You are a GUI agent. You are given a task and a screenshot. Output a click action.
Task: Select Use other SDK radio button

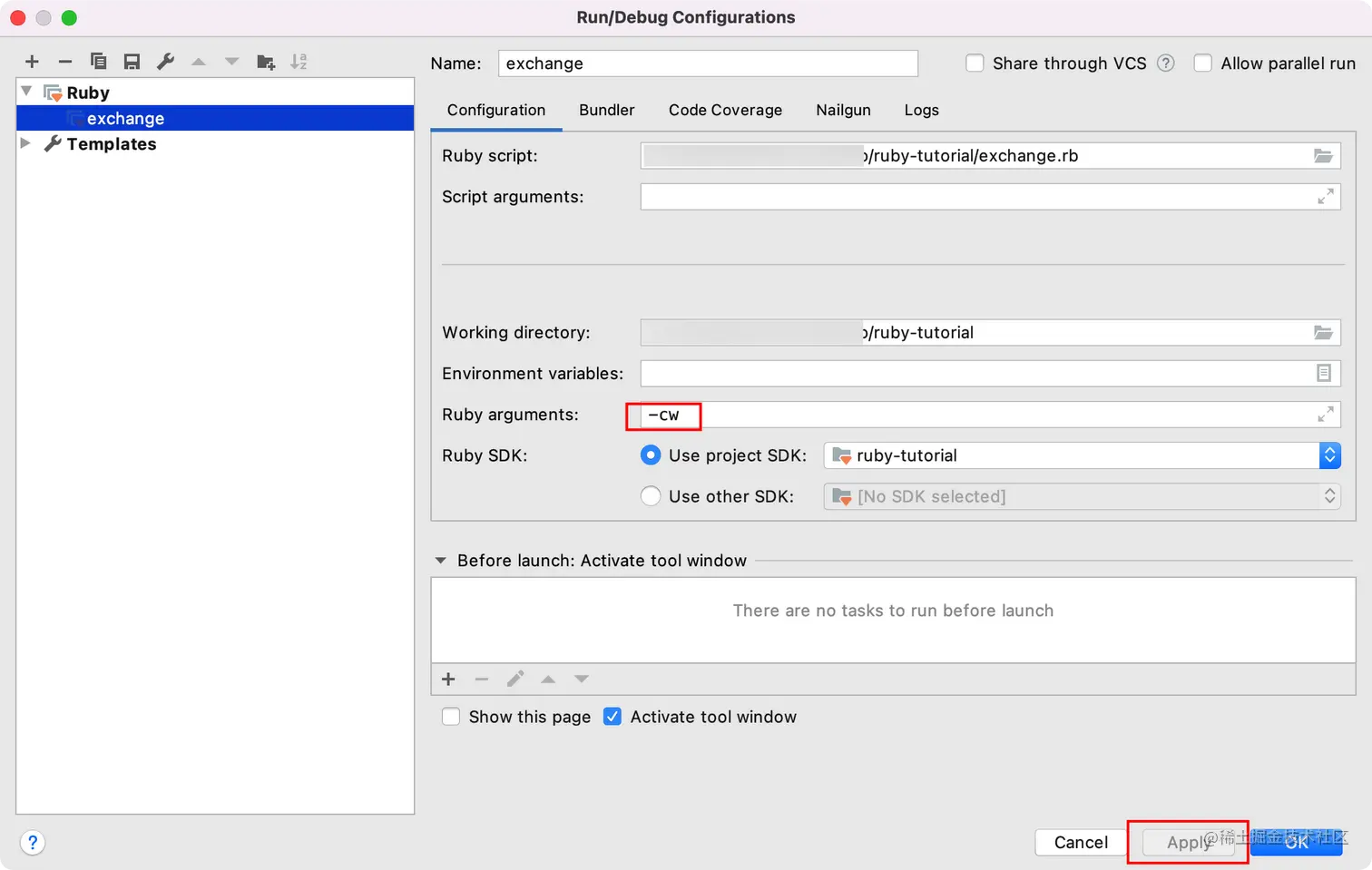tap(651, 496)
